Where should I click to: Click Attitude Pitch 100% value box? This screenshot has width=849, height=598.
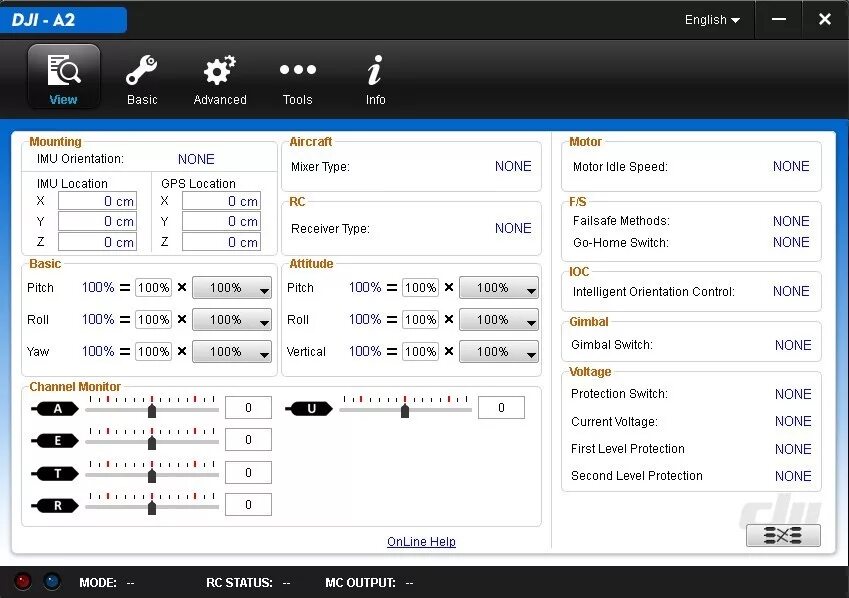coord(421,288)
